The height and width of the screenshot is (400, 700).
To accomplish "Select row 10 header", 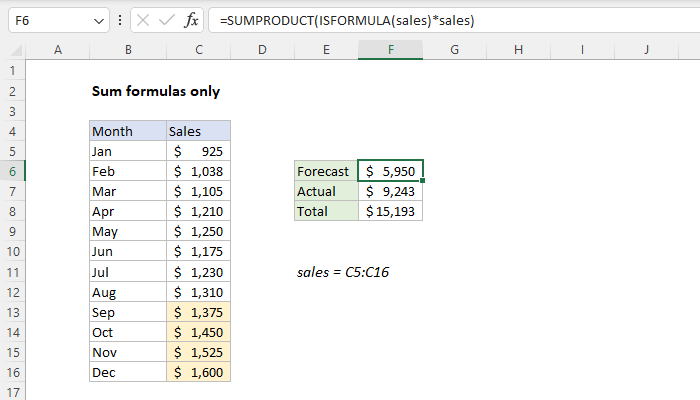I will click(x=12, y=252).
